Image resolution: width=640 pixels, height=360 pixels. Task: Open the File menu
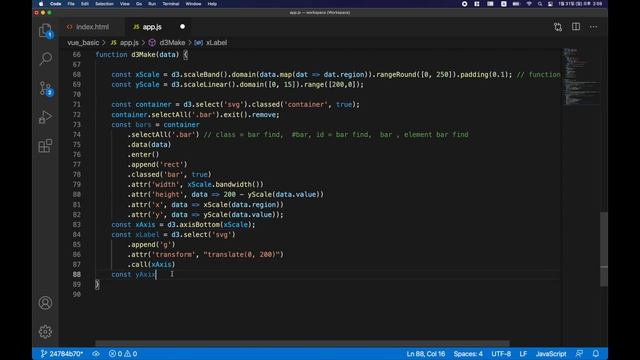coord(71,4)
